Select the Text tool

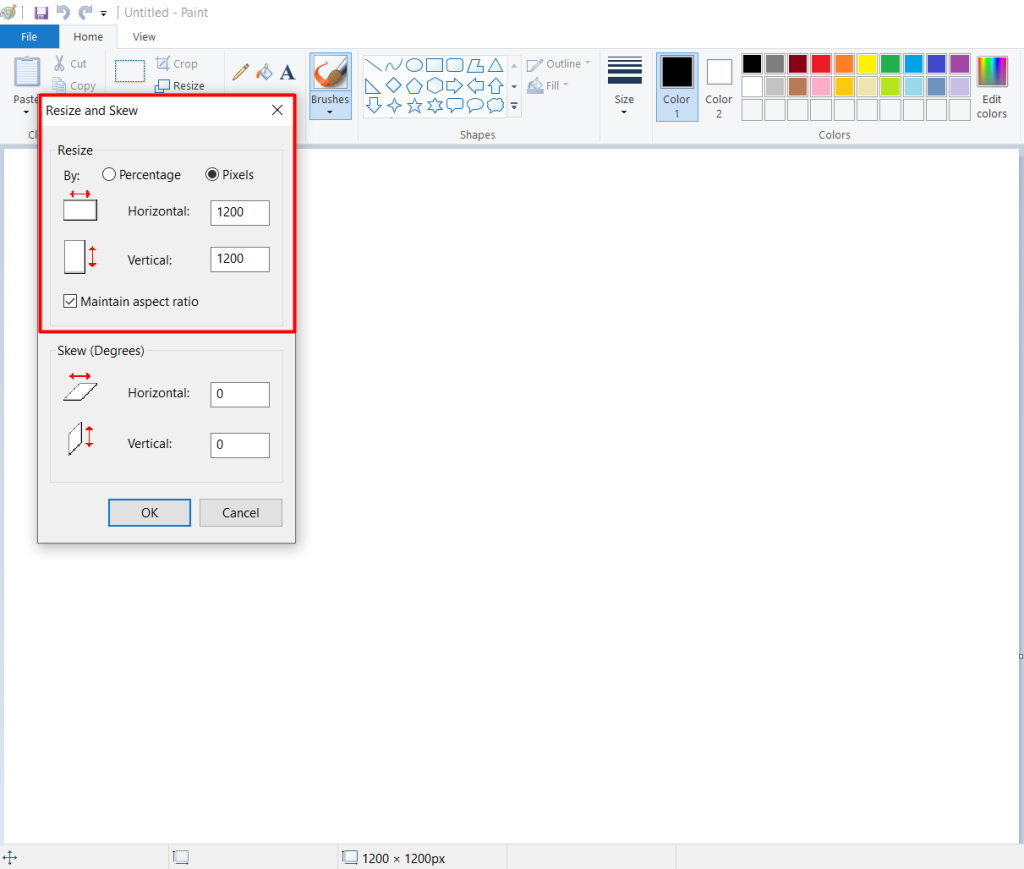287,72
